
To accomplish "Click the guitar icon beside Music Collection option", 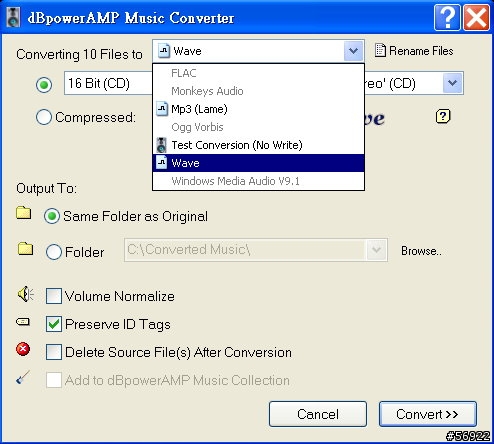I will click(x=23, y=377).
